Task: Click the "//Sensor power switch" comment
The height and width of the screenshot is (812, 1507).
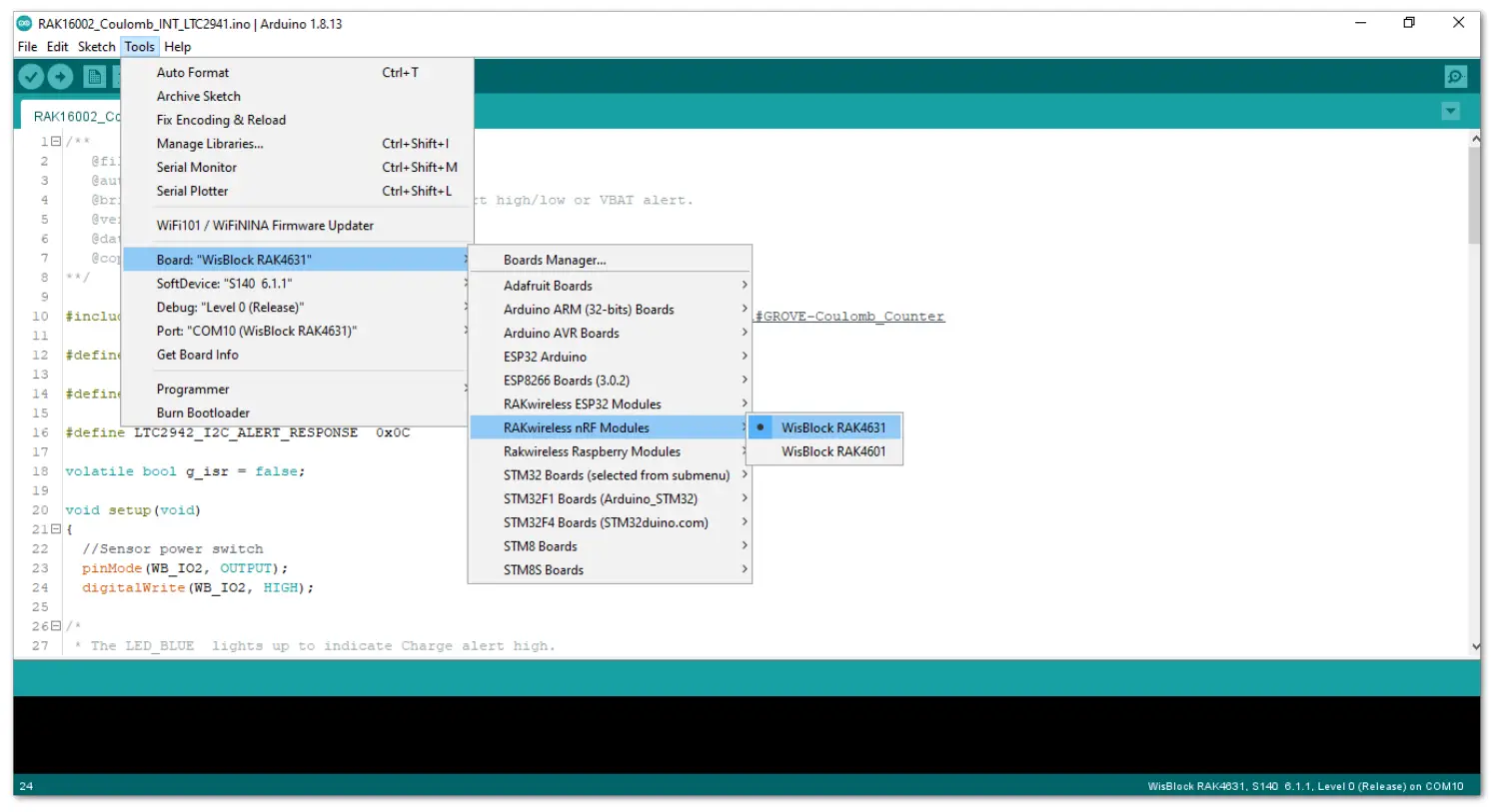Action: (173, 549)
